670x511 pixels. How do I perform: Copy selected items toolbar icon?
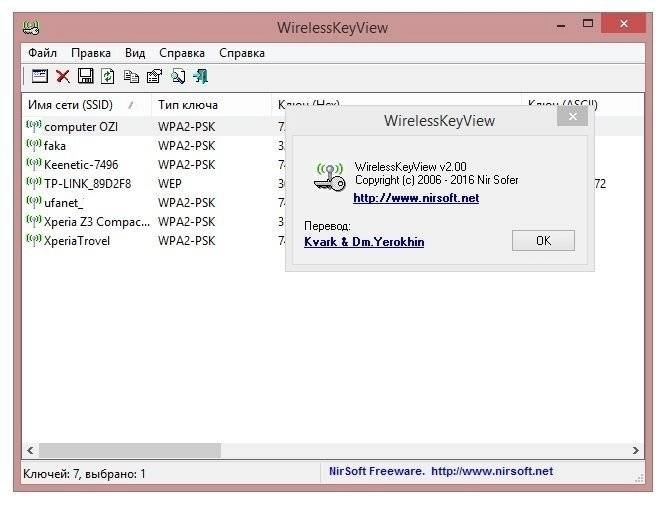point(131,76)
